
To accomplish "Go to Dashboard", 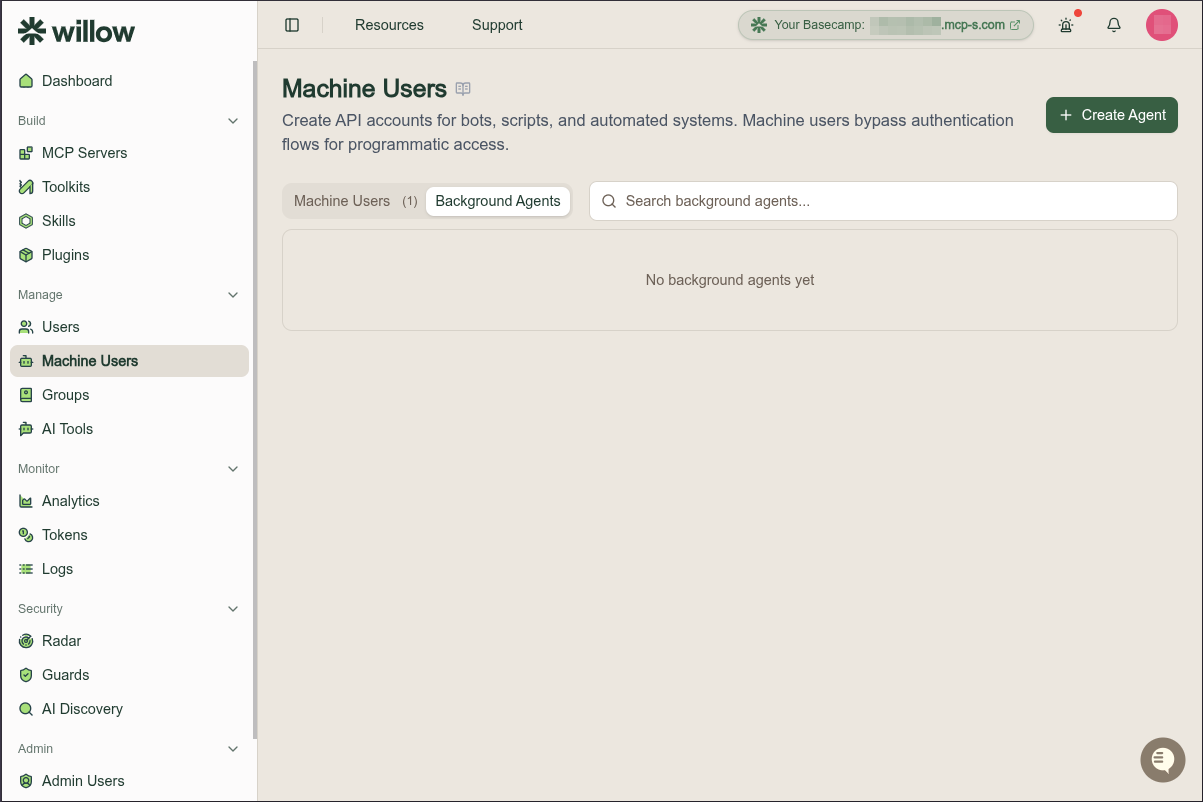I will [129, 81].
